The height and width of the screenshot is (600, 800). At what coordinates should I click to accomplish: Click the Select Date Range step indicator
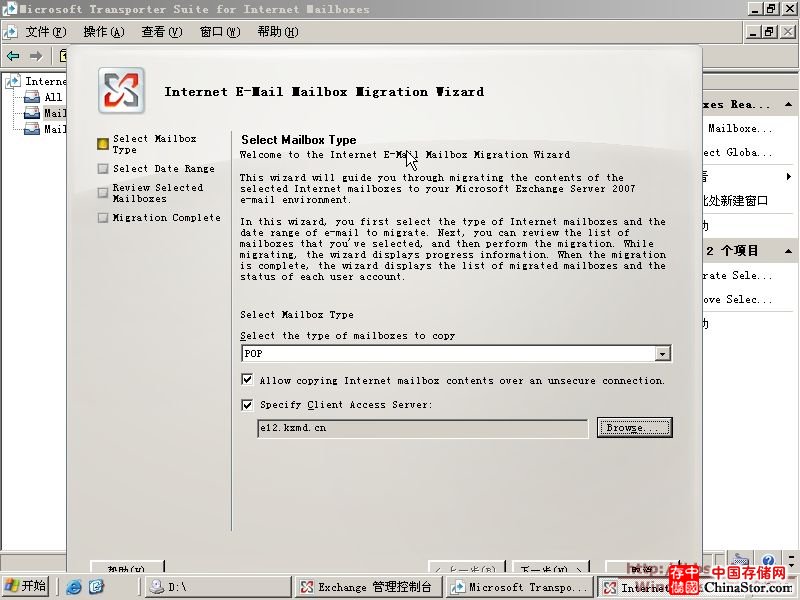(x=103, y=168)
